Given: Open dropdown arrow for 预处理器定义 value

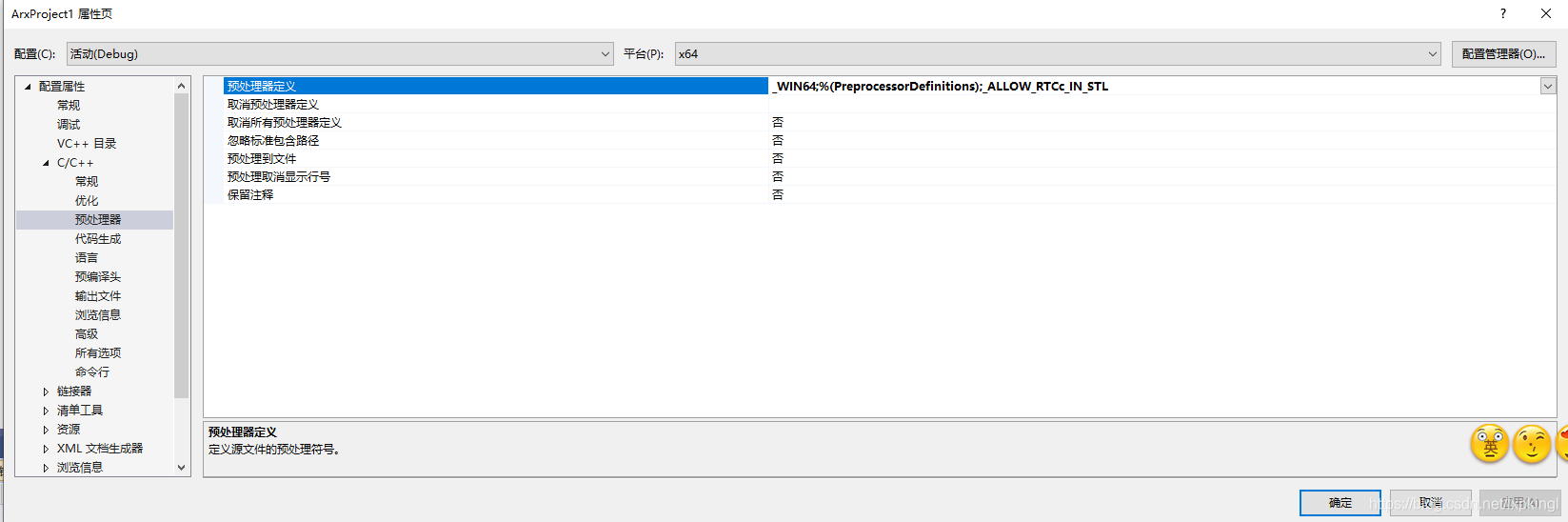Looking at the screenshot, I should pyautogui.click(x=1548, y=87).
